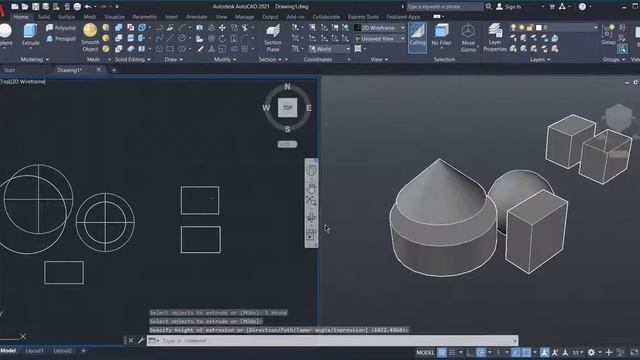
Task: Expand the Draw panel
Action: (173, 60)
